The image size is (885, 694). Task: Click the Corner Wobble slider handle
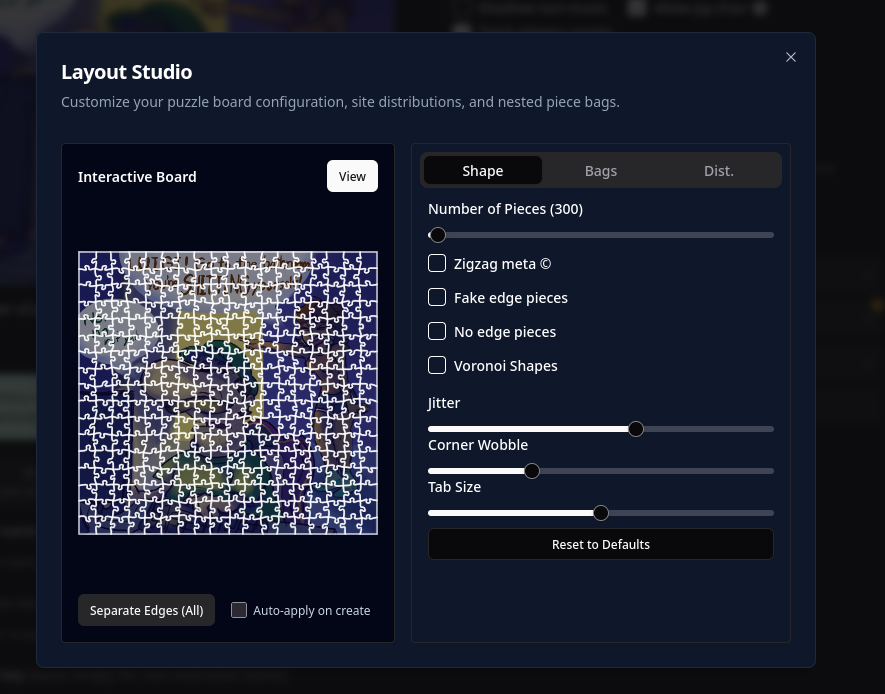[532, 471]
